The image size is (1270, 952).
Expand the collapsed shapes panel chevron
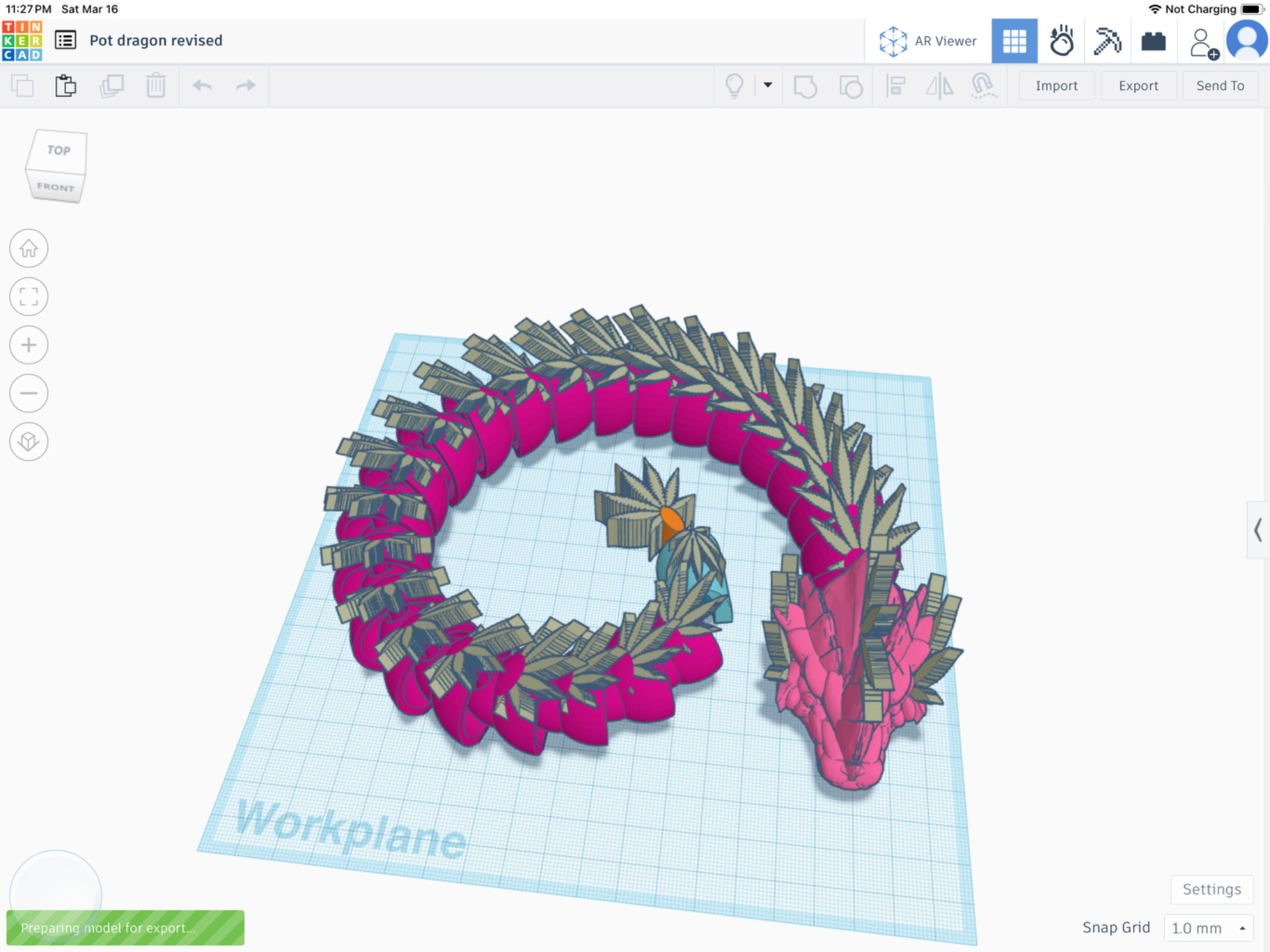pyautogui.click(x=1257, y=530)
